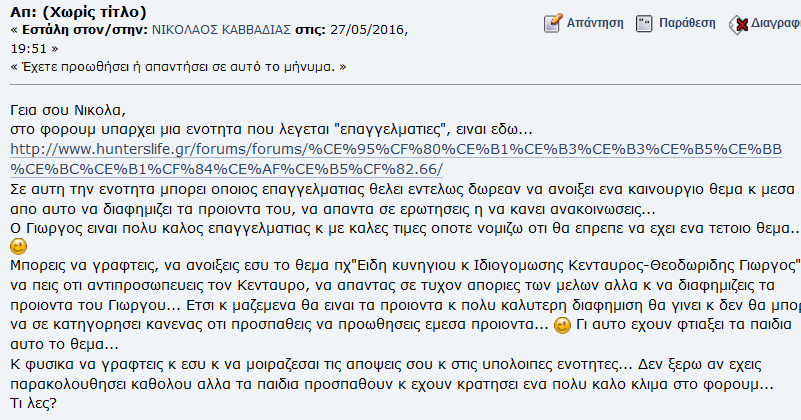Follow the hunterslife.gr forums URL

[396, 149]
